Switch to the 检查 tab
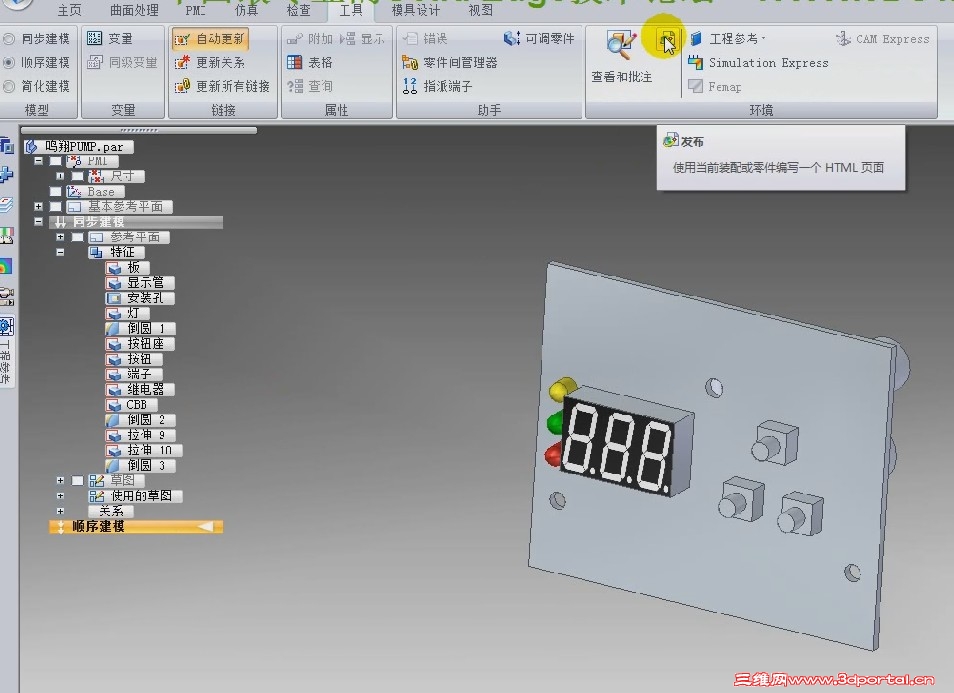The image size is (954, 693). pyautogui.click(x=298, y=10)
